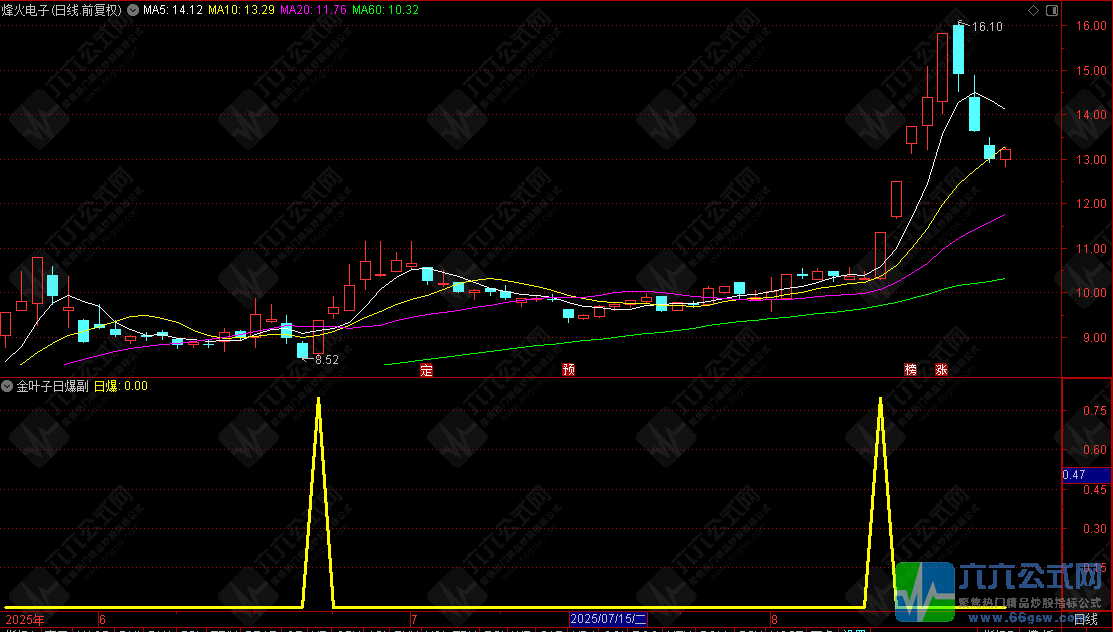Click the 16.00 price axis label
The image size is (1113, 632).
coord(1091,26)
